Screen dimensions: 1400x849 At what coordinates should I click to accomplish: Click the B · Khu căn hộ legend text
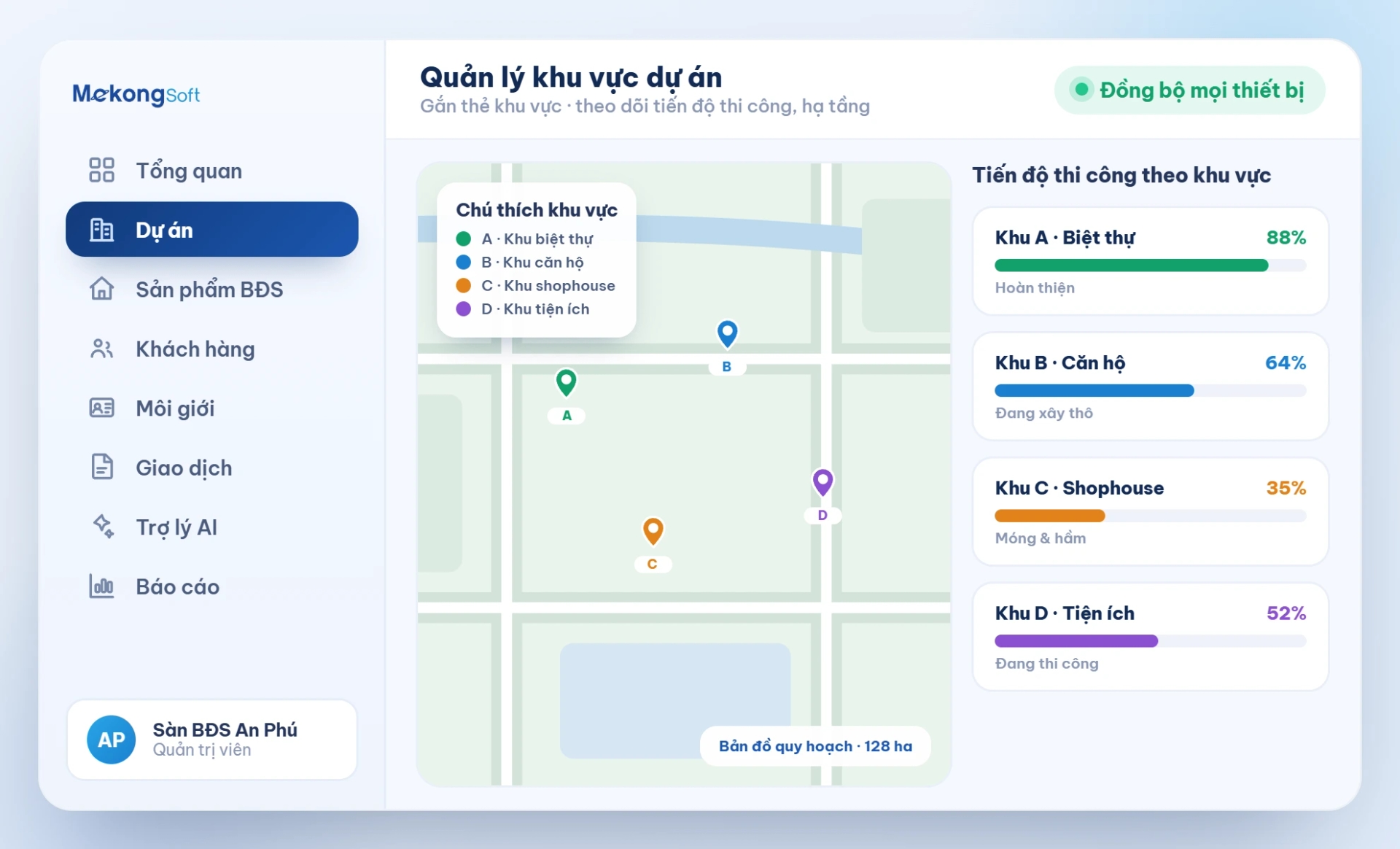(x=532, y=262)
